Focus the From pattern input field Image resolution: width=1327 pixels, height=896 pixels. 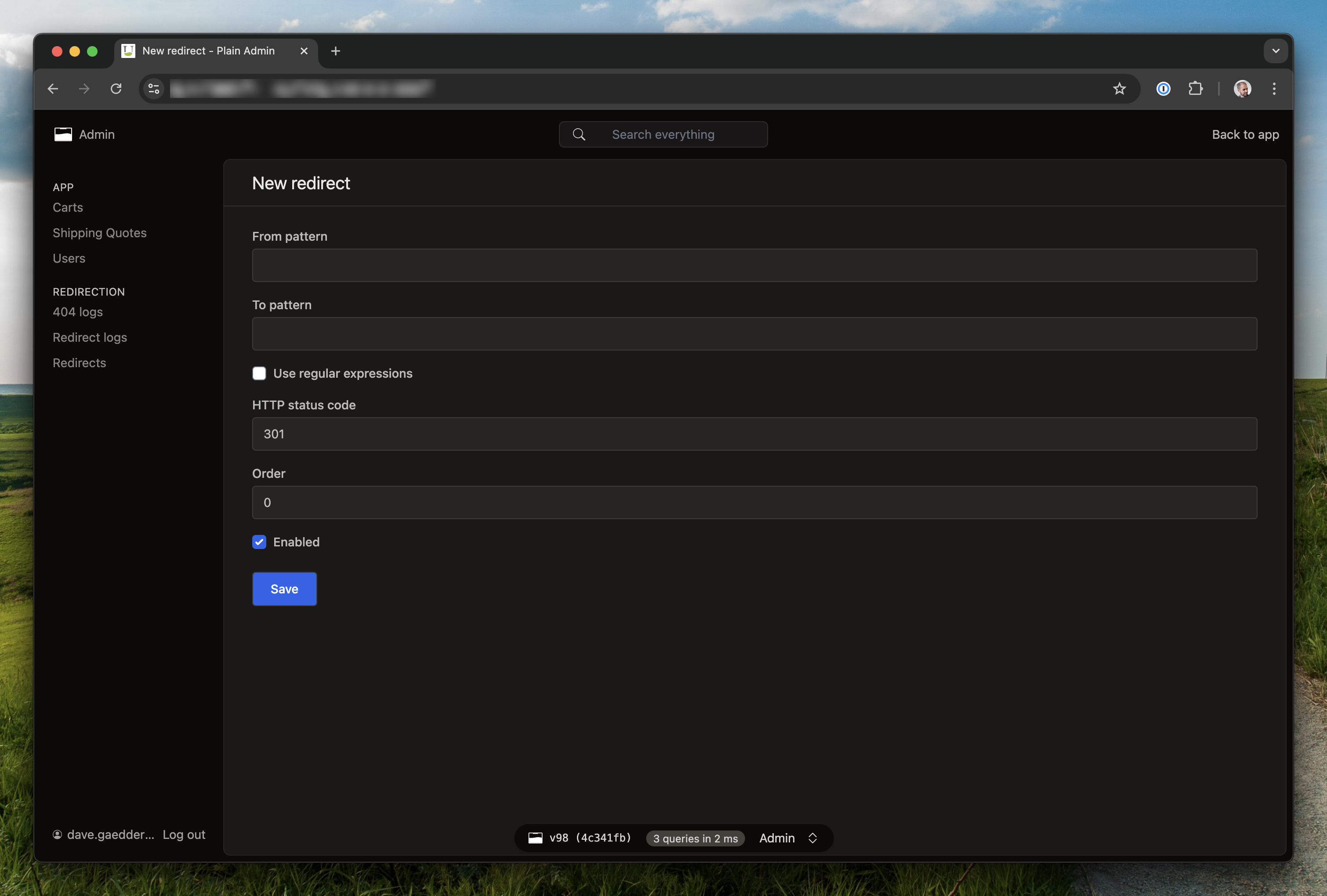(754, 265)
